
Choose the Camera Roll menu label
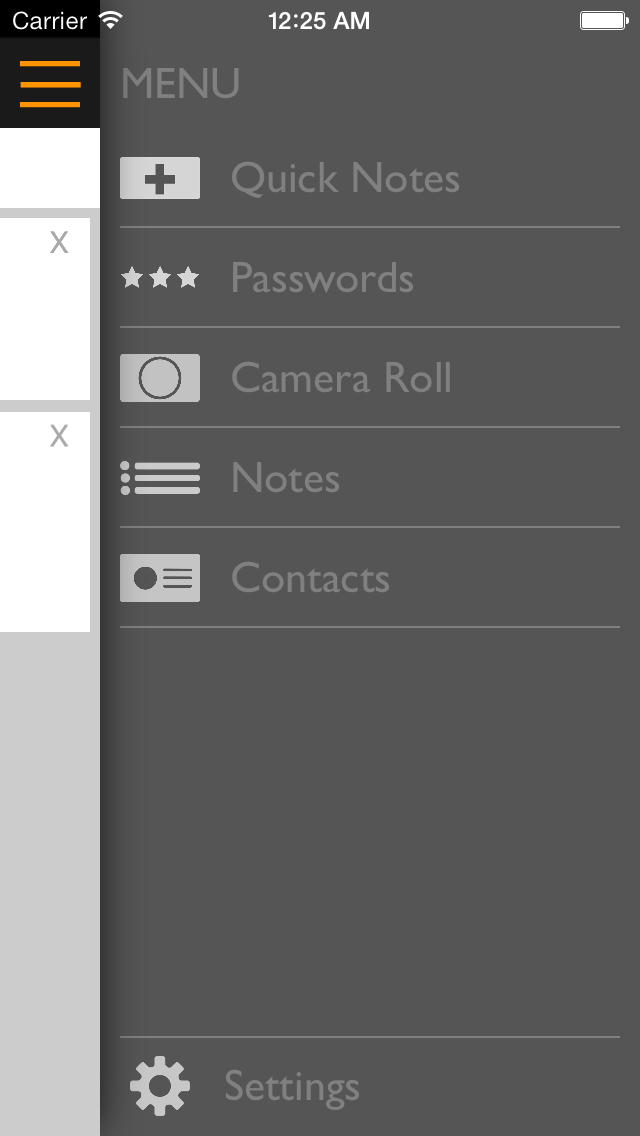341,378
